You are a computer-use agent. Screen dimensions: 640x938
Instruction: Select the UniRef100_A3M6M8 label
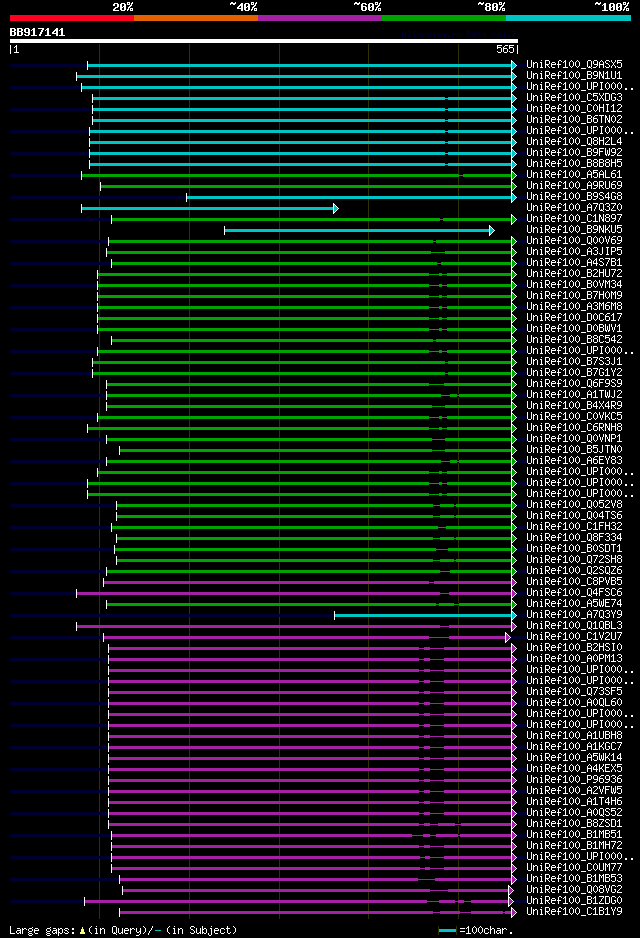click(574, 306)
